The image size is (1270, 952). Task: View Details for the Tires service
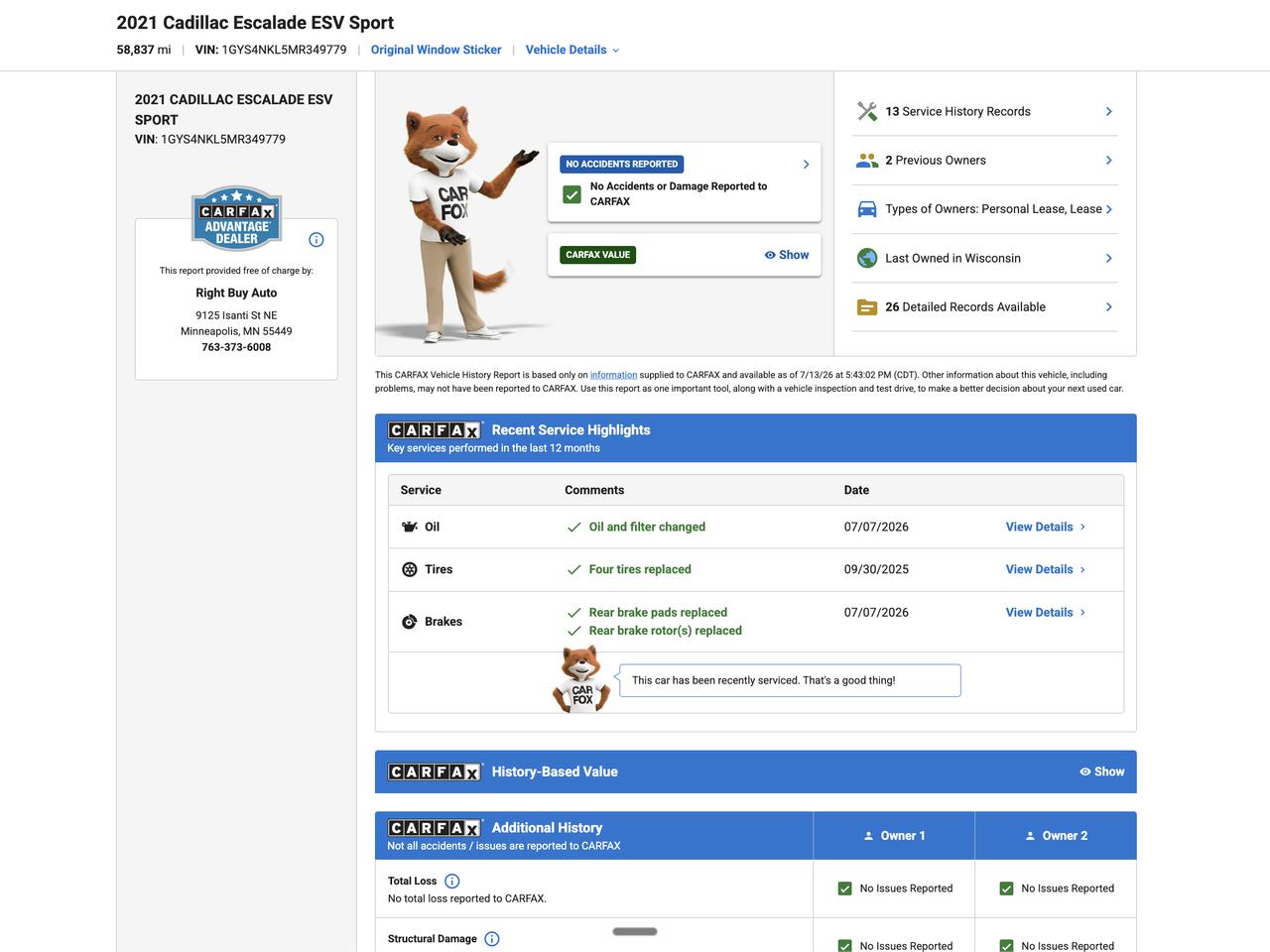(x=1046, y=569)
